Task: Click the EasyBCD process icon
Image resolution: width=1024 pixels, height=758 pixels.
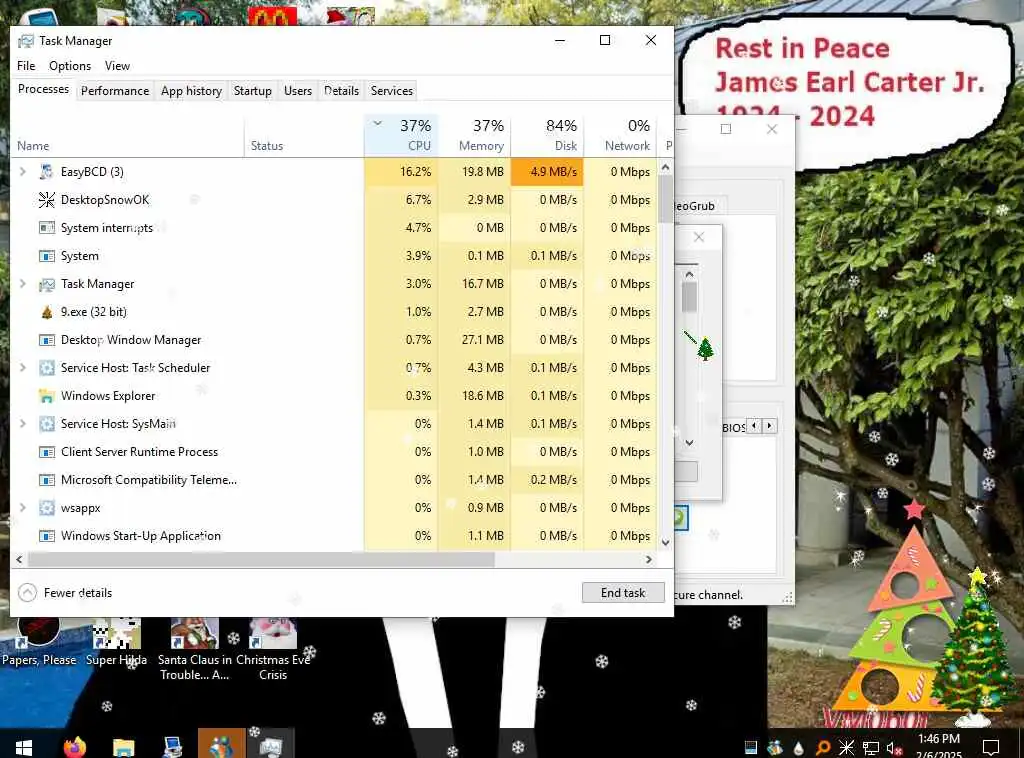Action: coord(46,172)
